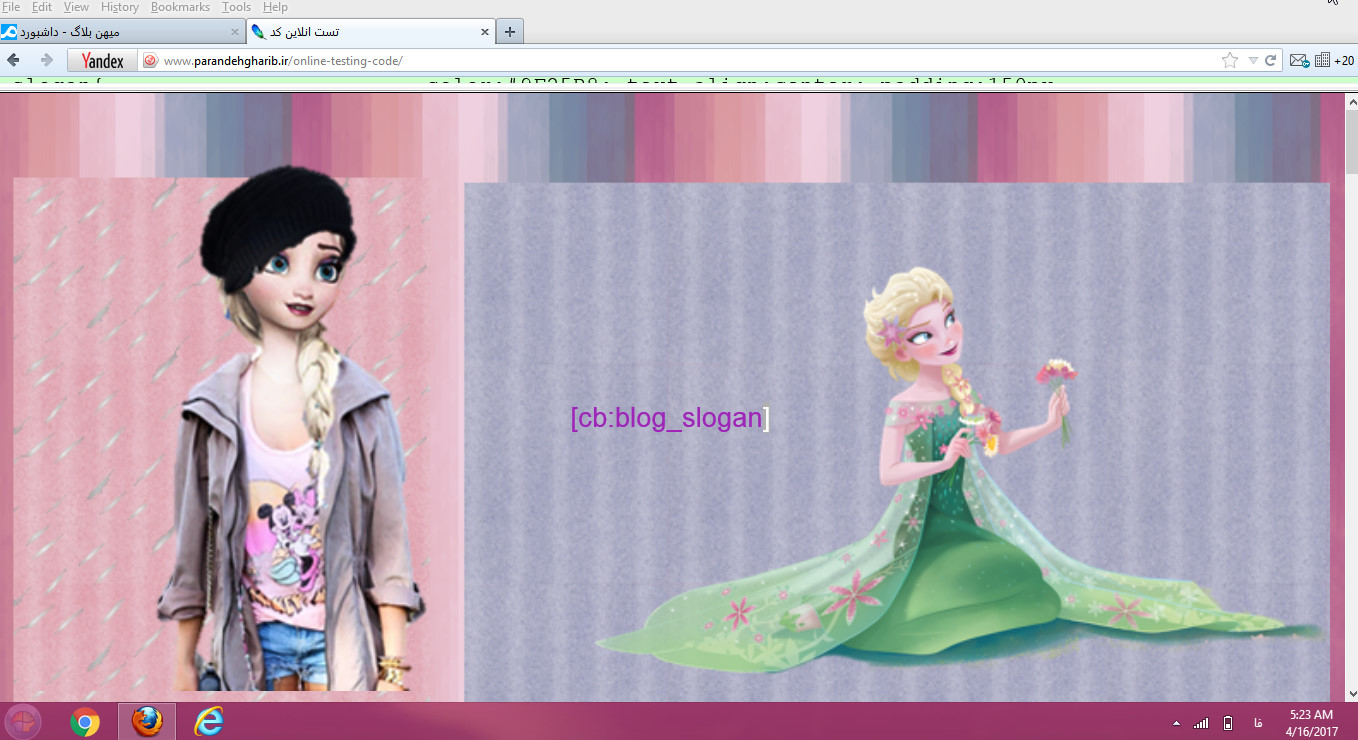
Task: Reload the current page
Action: [1271, 61]
